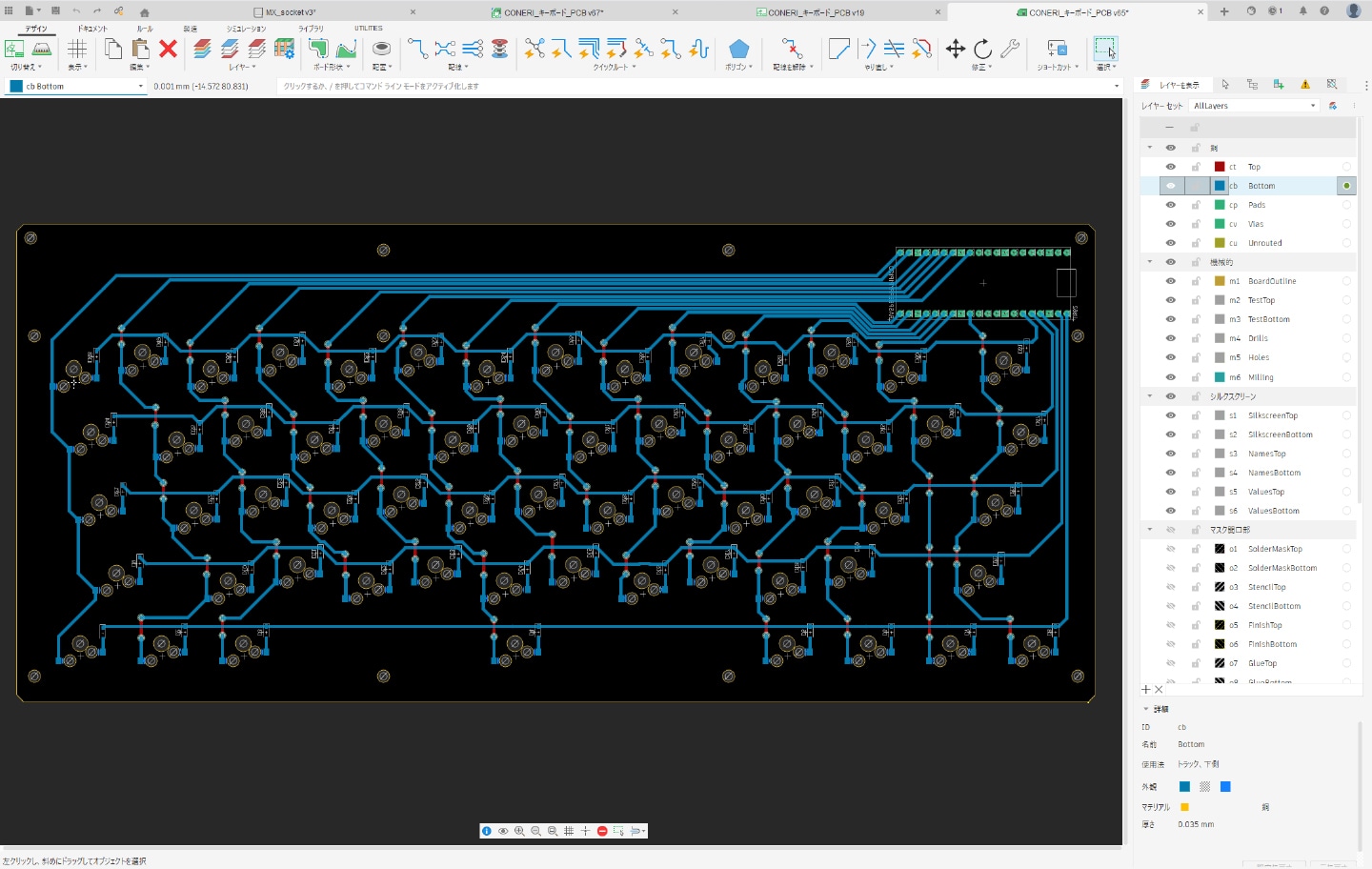
Task: Click the red stop icon in the bottom toolbar
Action: click(x=602, y=831)
